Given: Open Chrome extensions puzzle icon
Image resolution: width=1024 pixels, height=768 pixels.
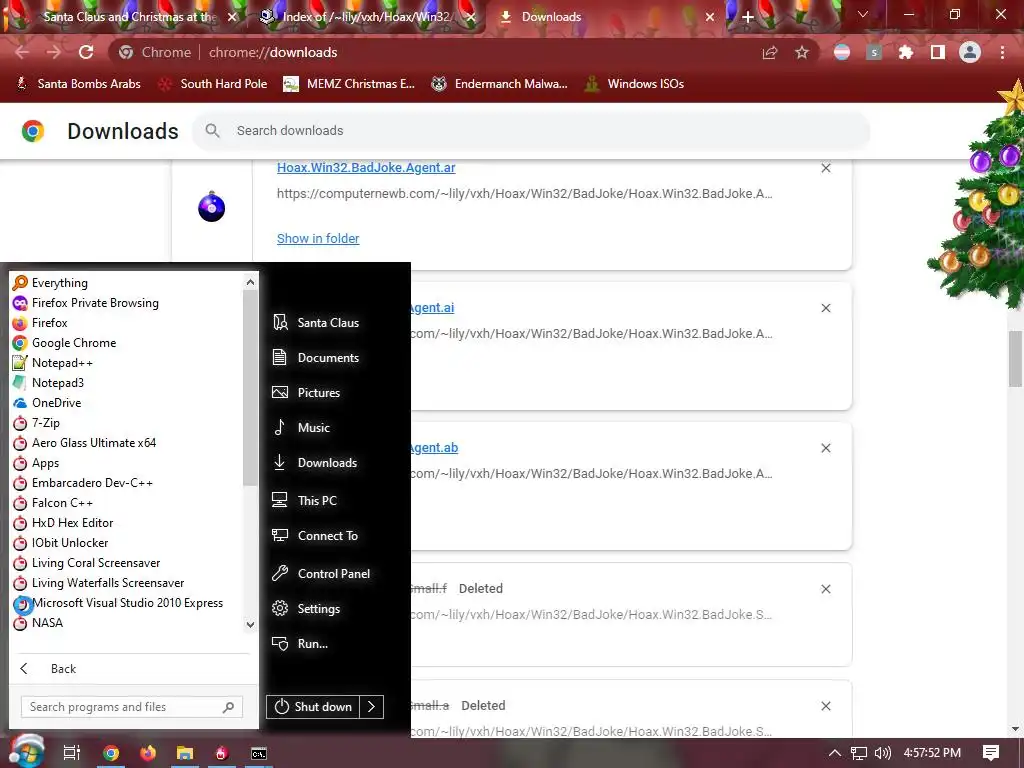Looking at the screenshot, I should (x=906, y=52).
